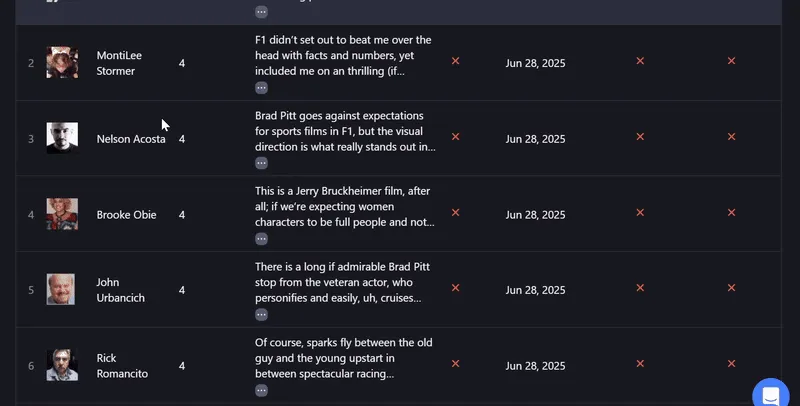
Task: Click the rightmost red X in Rick Romancito's row
Action: coord(732,364)
